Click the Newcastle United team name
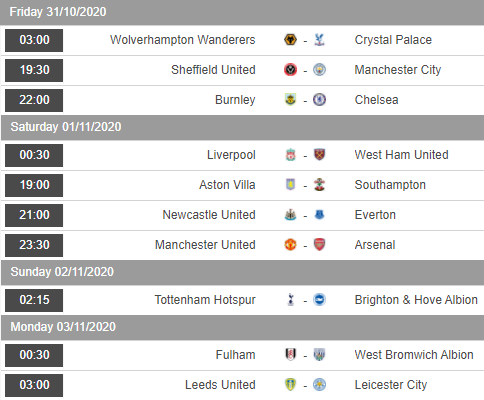 209,215
